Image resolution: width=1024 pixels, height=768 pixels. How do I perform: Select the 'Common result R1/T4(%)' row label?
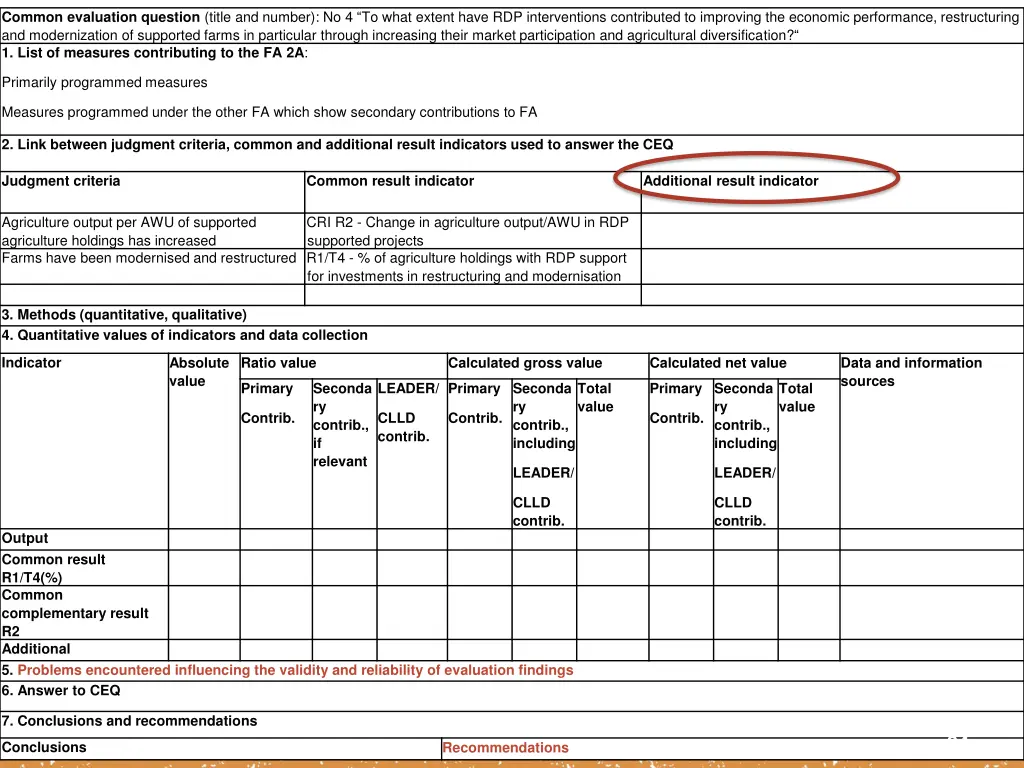point(54,568)
